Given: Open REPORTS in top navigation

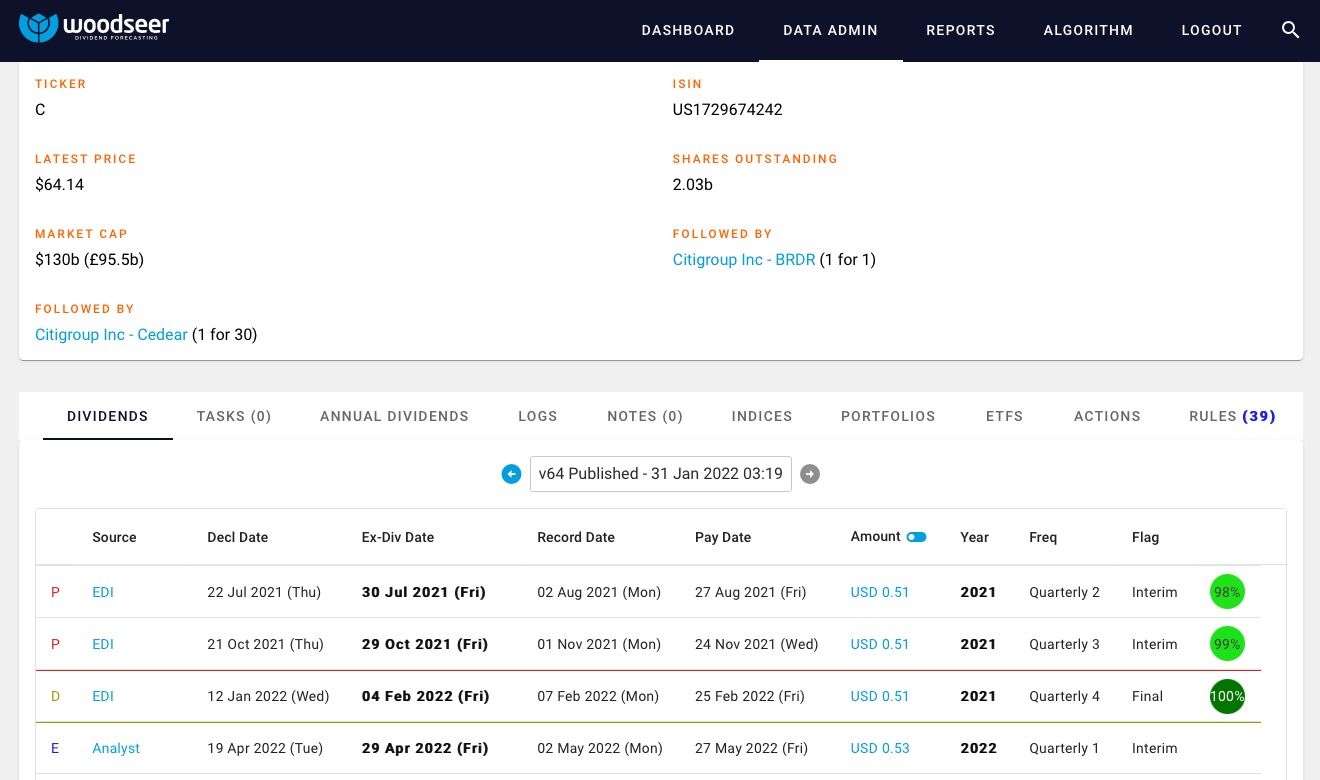Looking at the screenshot, I should pyautogui.click(x=960, y=30).
